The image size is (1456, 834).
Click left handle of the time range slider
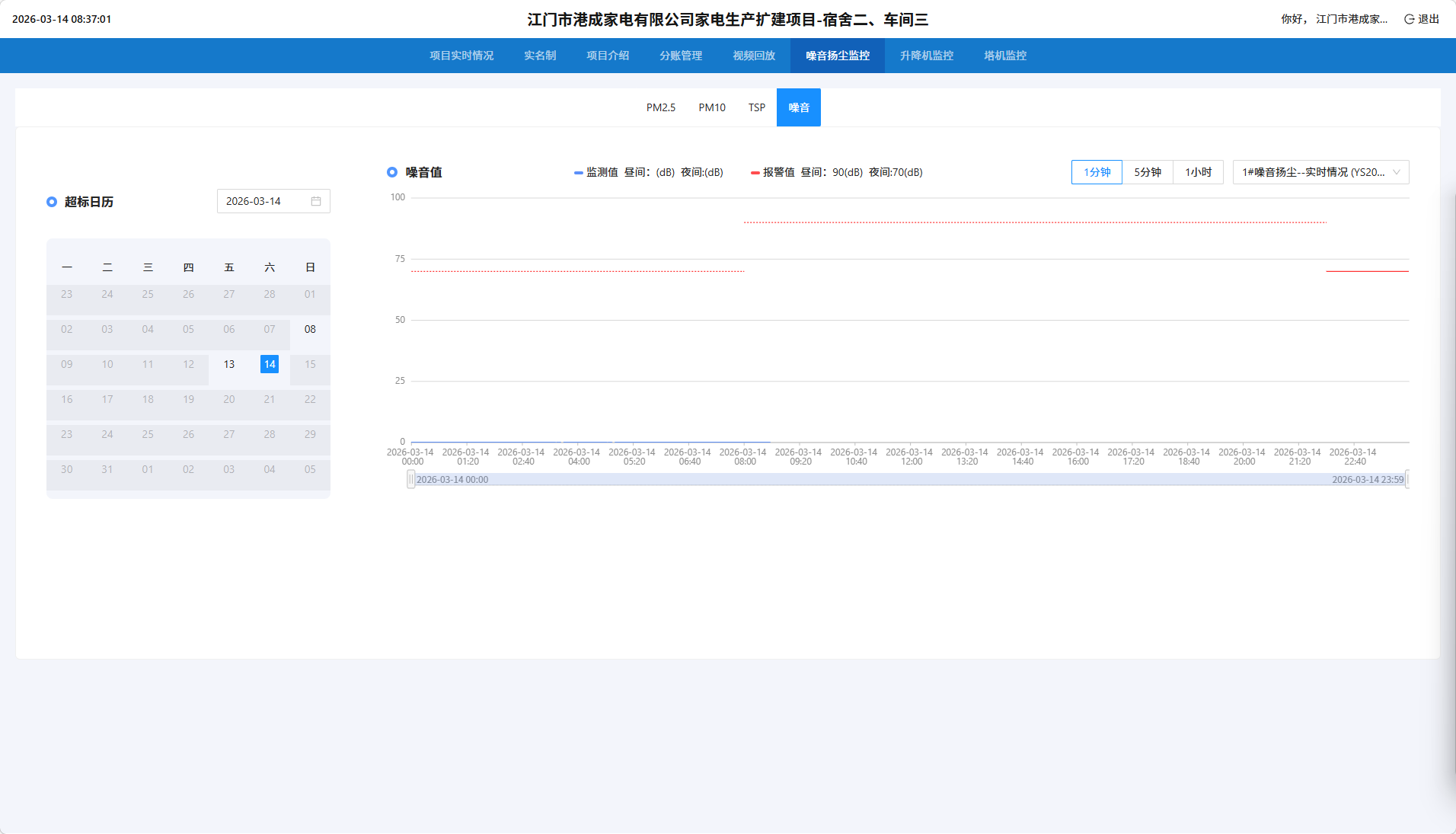click(x=411, y=479)
